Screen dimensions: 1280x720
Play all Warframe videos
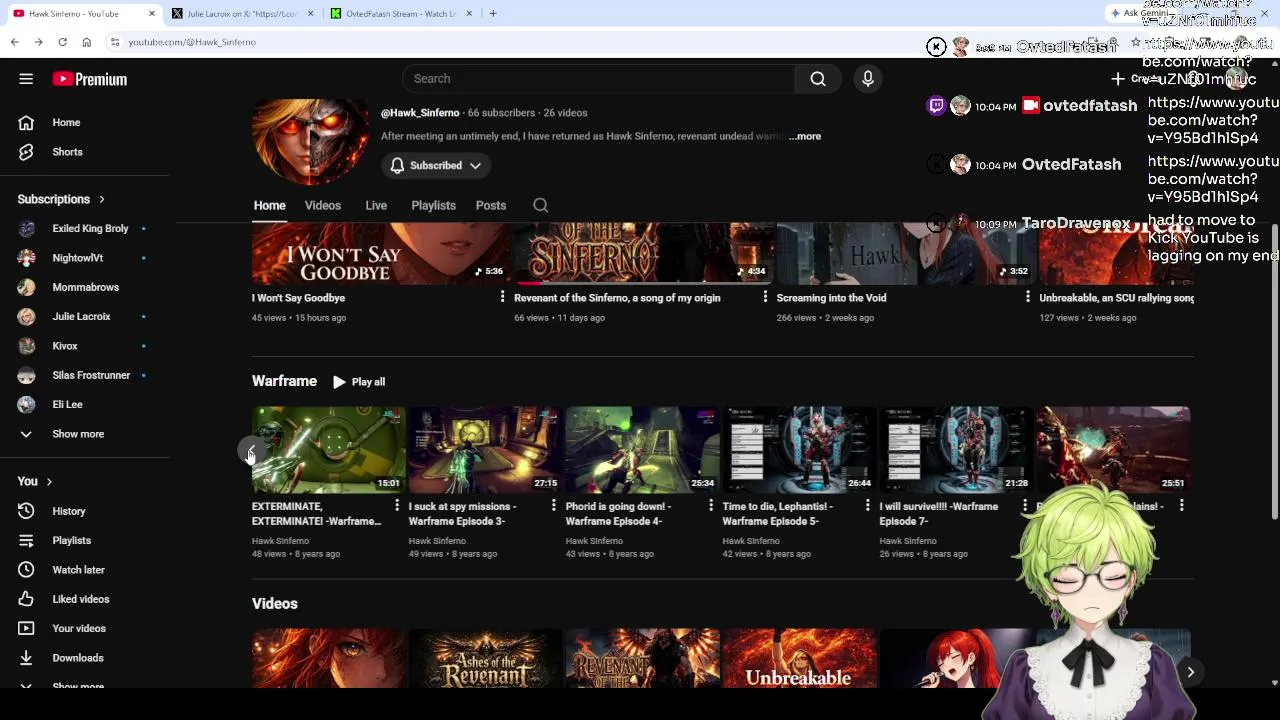pos(359,382)
